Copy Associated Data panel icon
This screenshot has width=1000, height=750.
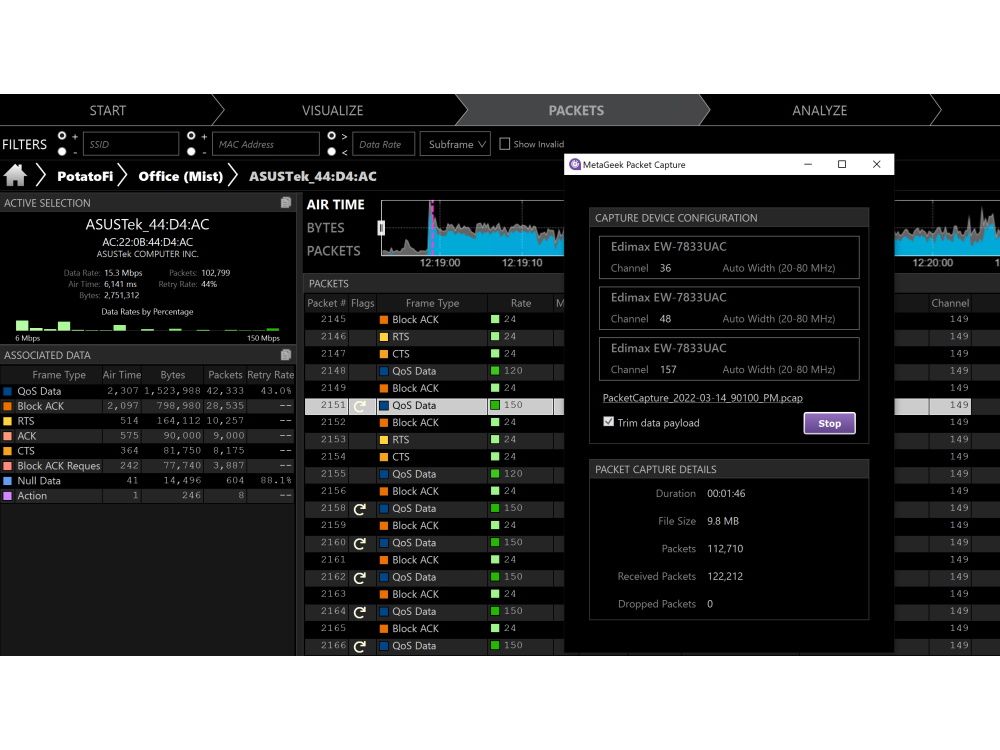[x=286, y=355]
